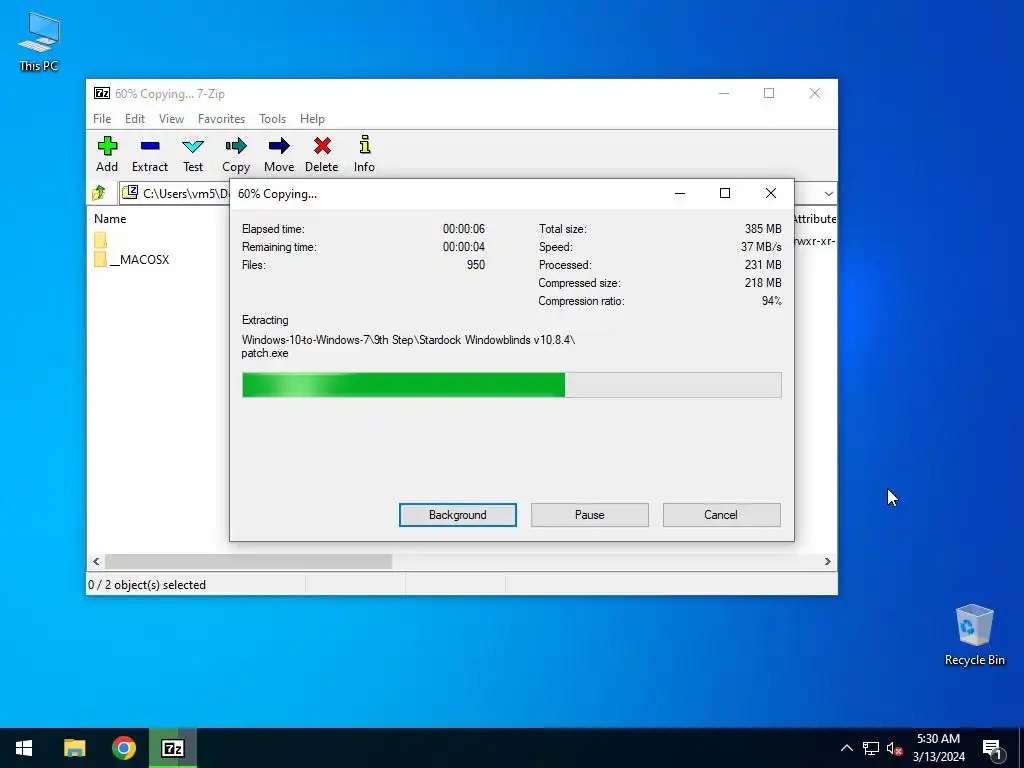Image resolution: width=1024 pixels, height=768 pixels.
Task: Click the 7z icon in main title bar
Action: [x=102, y=93]
